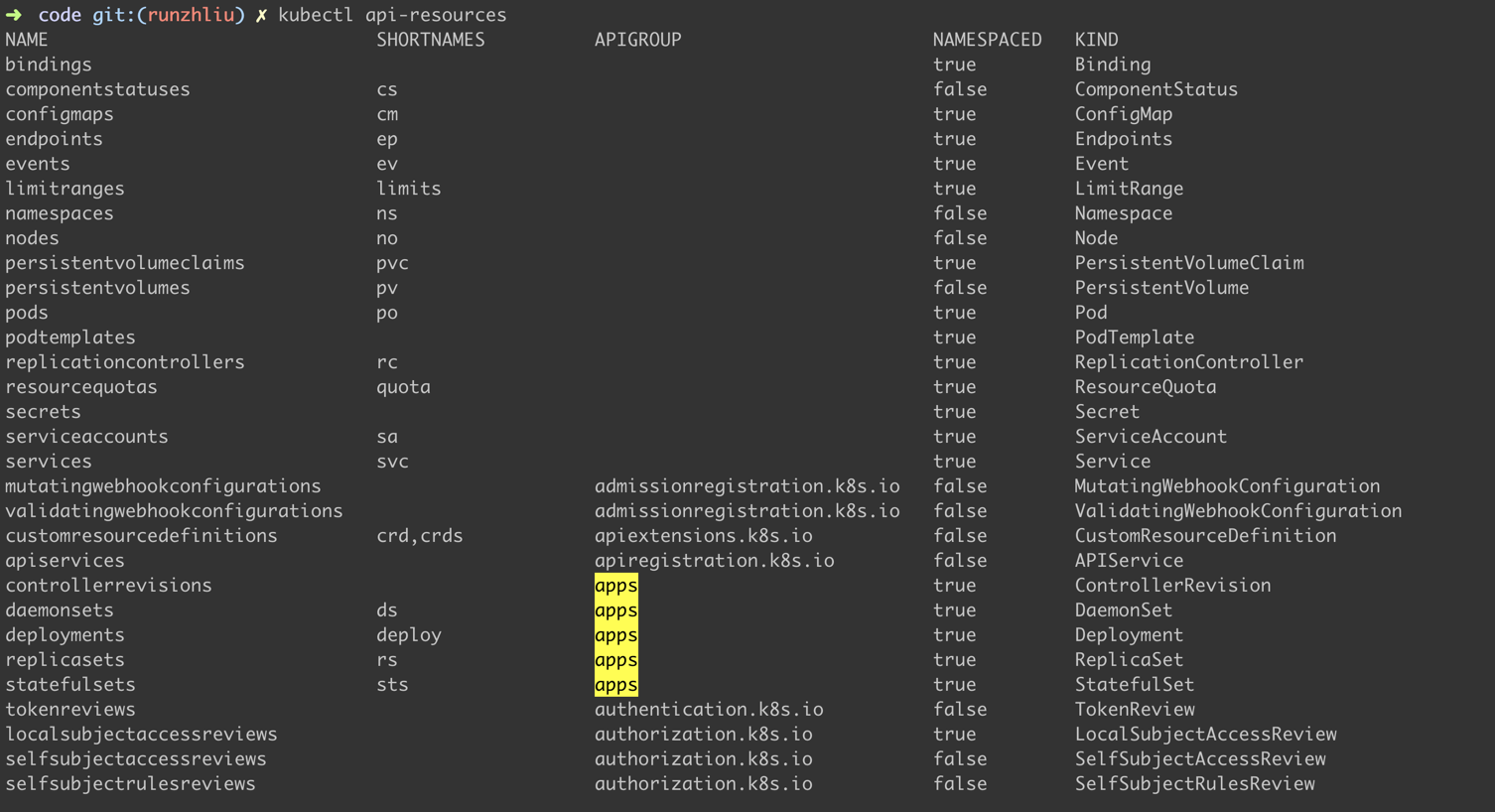Click the 'apiextensions.k8s.io' API group
This screenshot has height=812, width=1495.
(x=703, y=536)
